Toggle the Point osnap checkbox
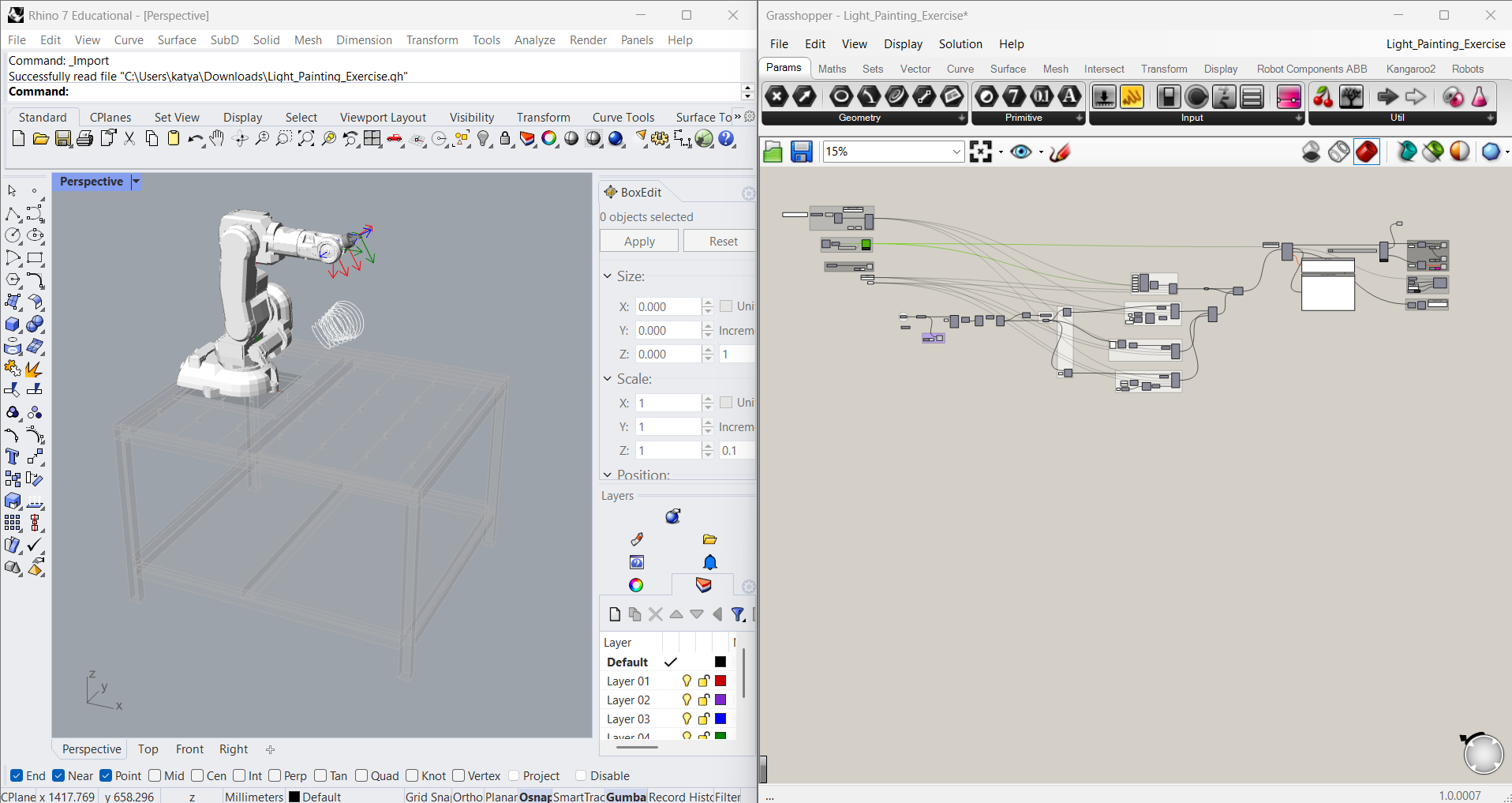Image resolution: width=1512 pixels, height=803 pixels. coord(106,775)
